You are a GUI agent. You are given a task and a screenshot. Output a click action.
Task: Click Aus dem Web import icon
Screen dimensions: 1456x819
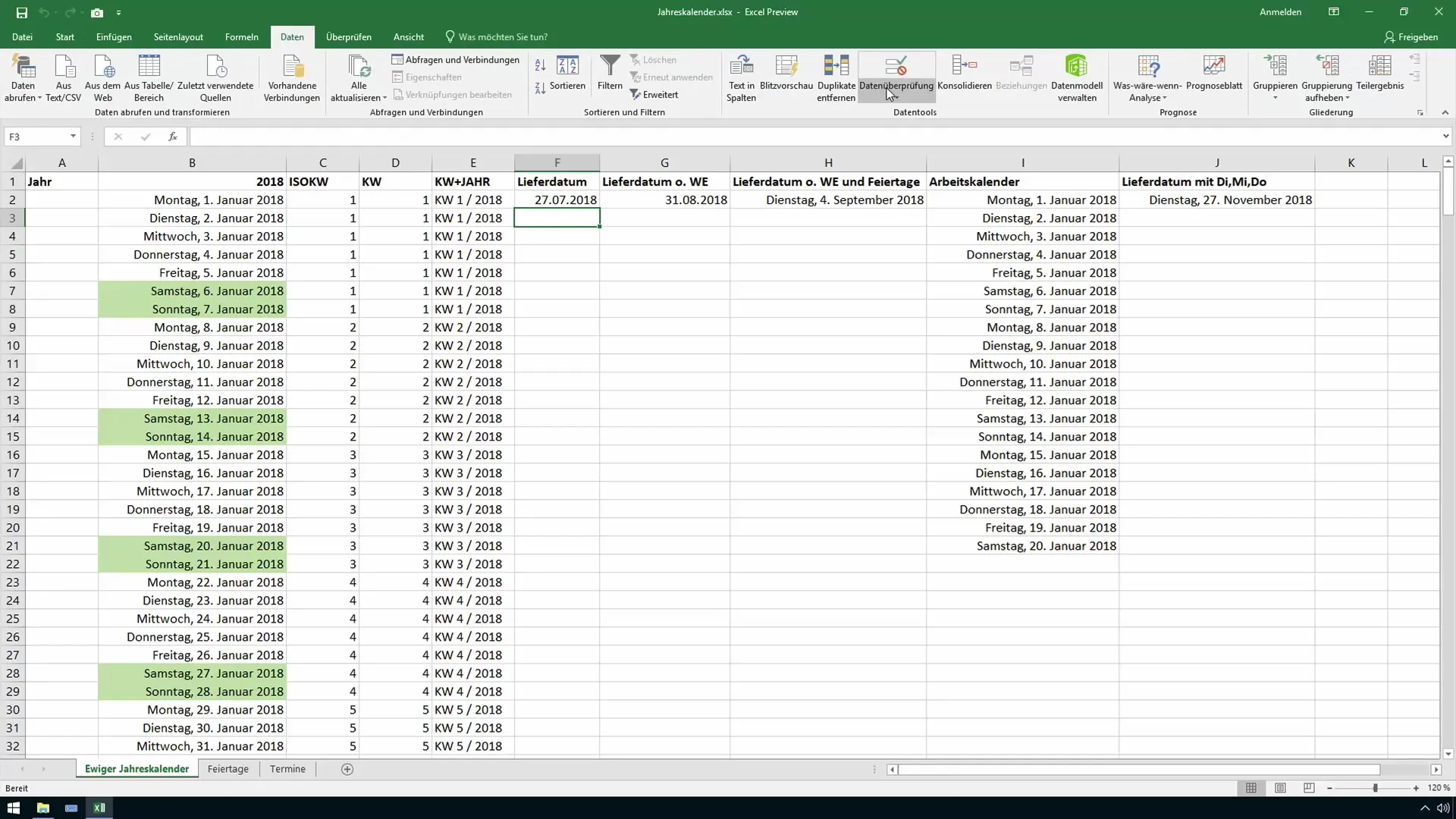pyautogui.click(x=103, y=78)
